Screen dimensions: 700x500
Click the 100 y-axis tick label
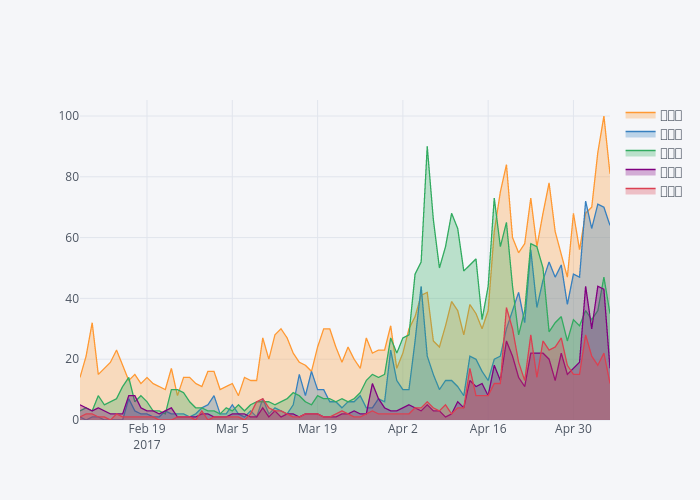pyautogui.click(x=68, y=116)
